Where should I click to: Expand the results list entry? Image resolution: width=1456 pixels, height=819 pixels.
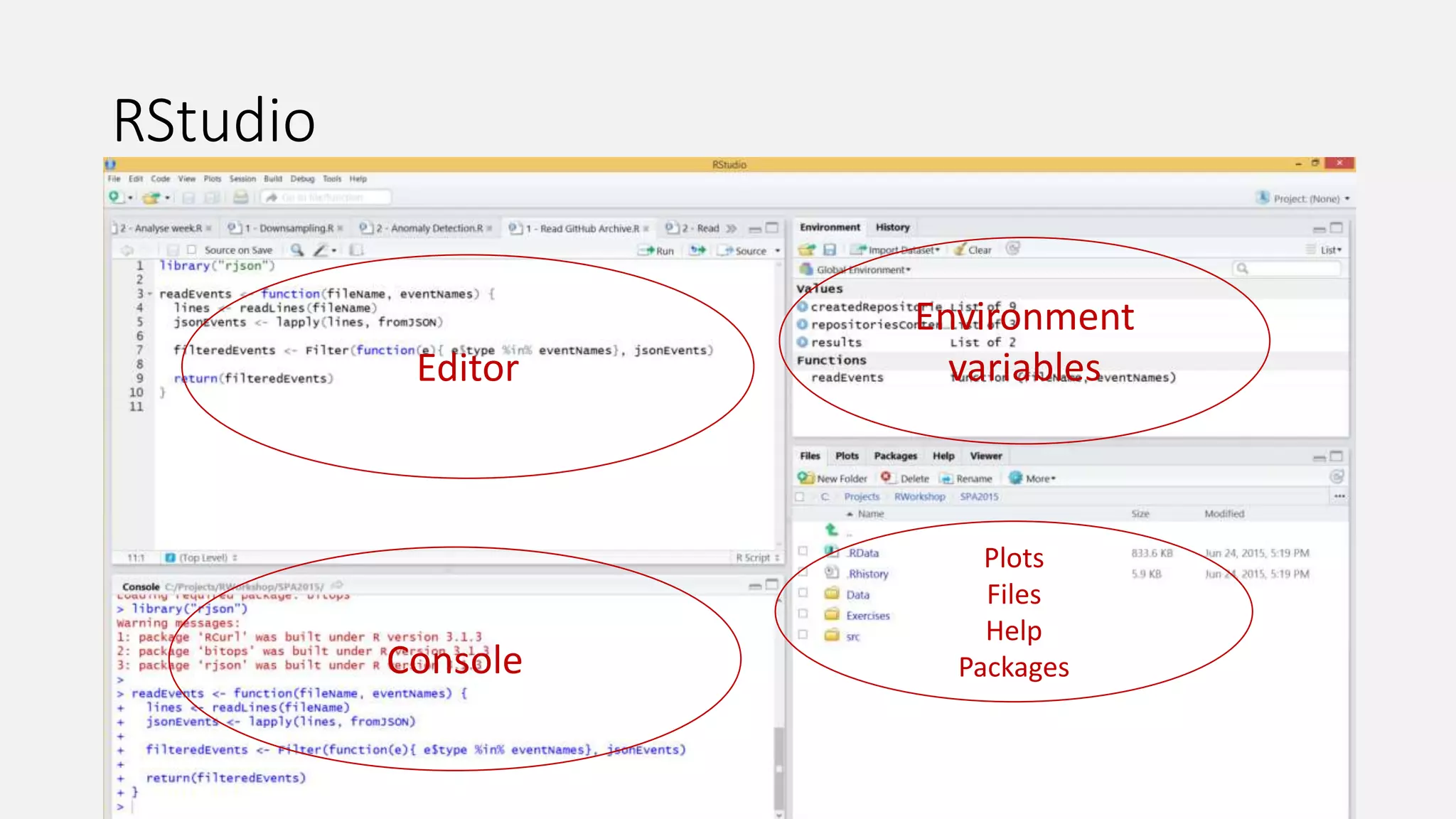tap(803, 342)
